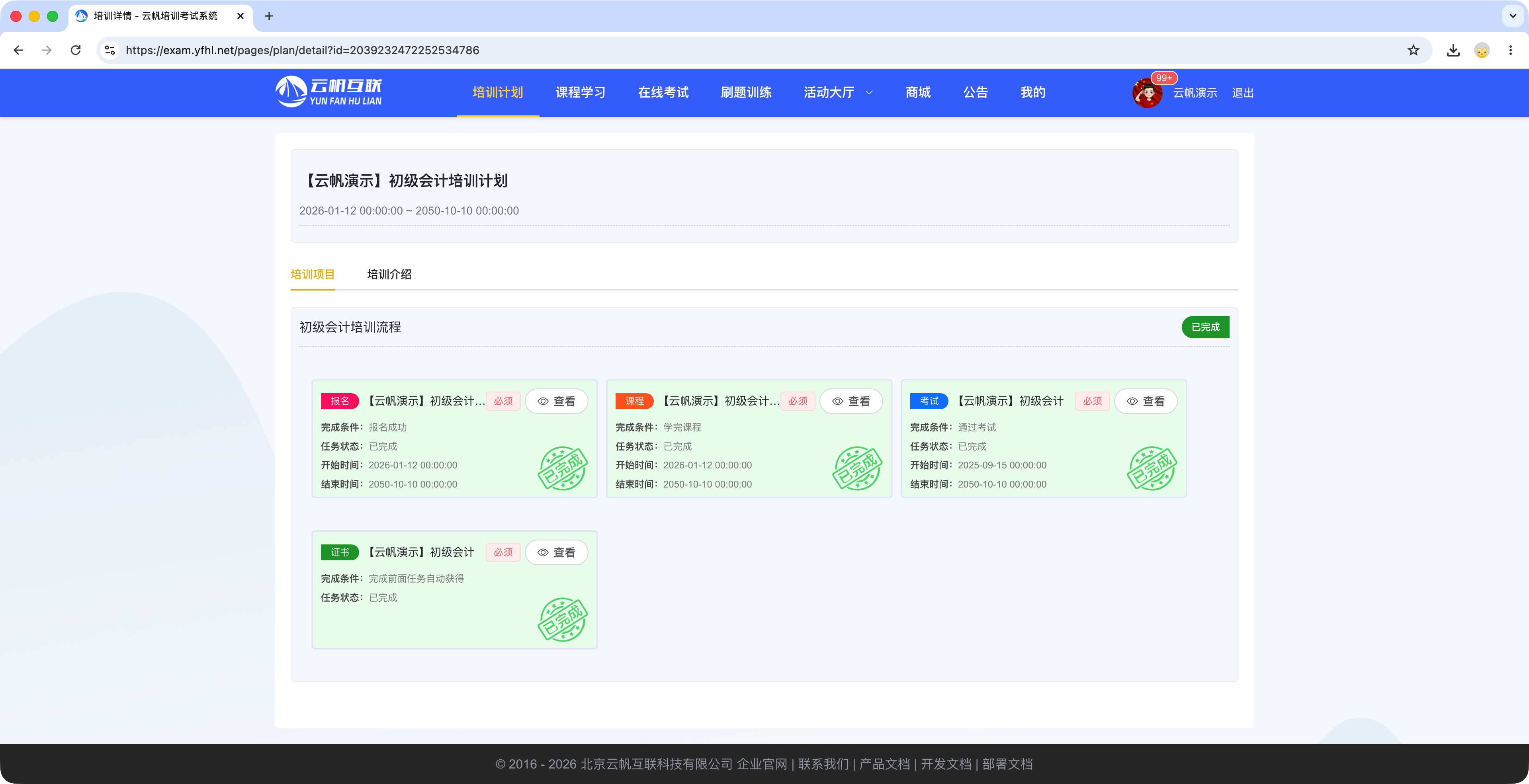Open 活动大厅 menu item
1529x784 pixels.
(829, 92)
